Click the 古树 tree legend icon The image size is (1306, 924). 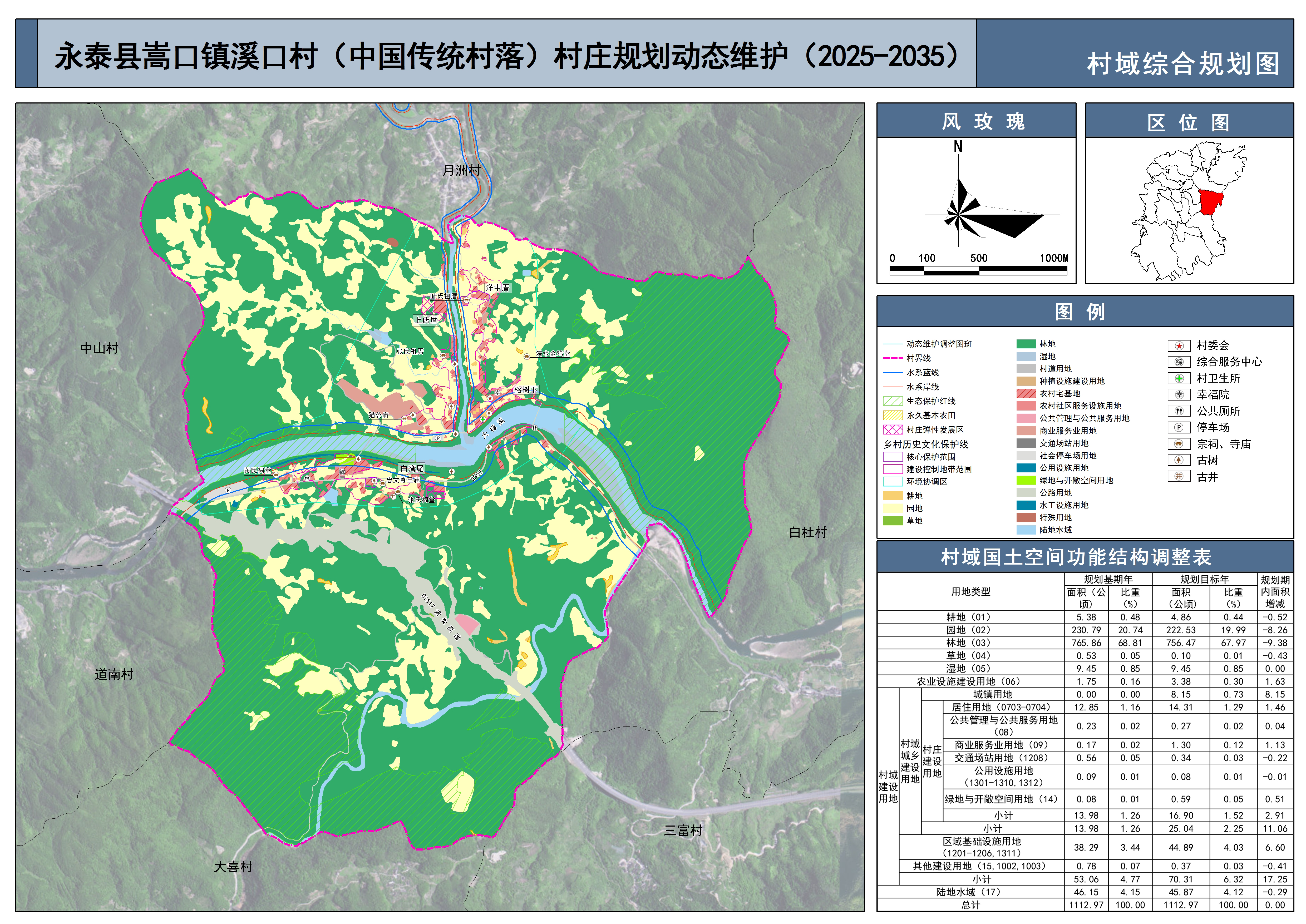point(1179,461)
